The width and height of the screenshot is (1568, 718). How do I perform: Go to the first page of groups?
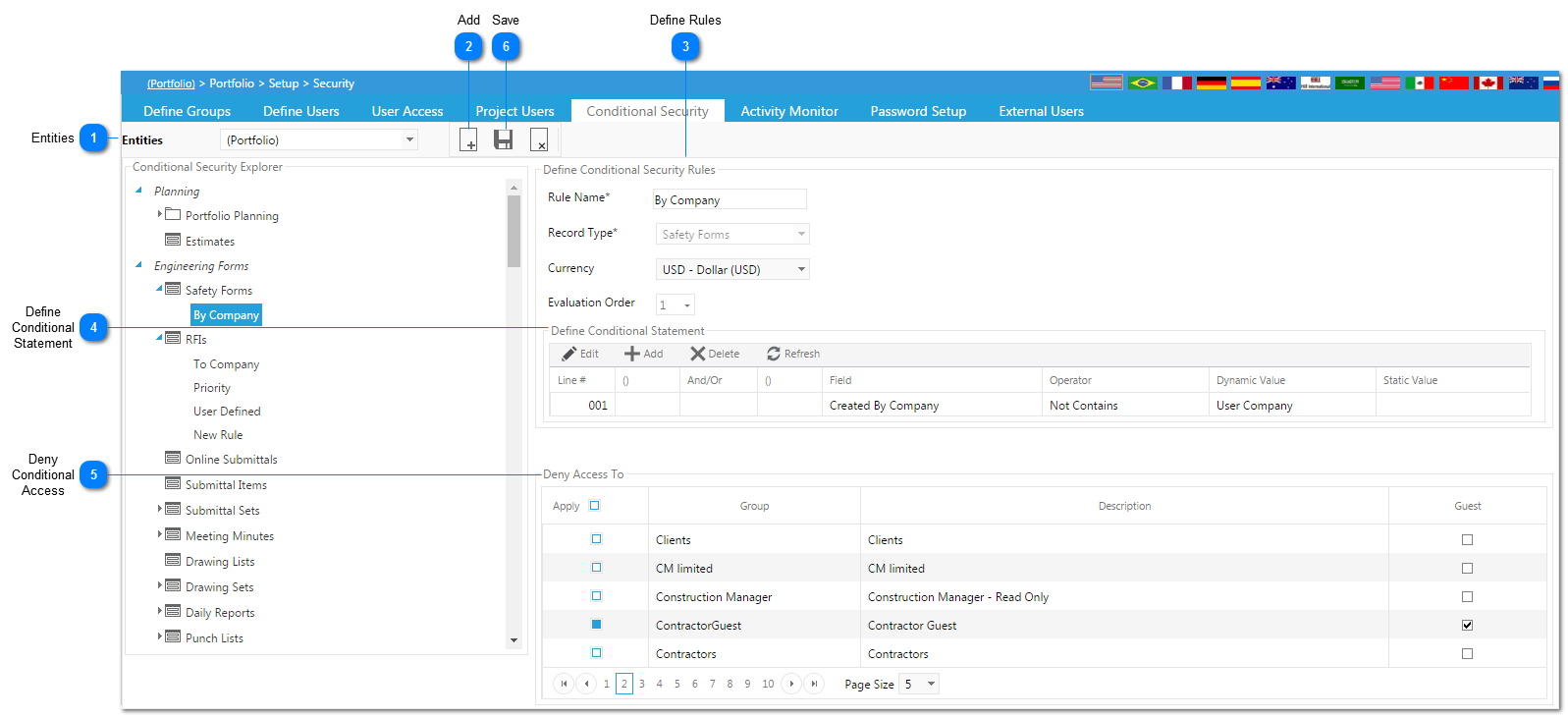pos(564,684)
